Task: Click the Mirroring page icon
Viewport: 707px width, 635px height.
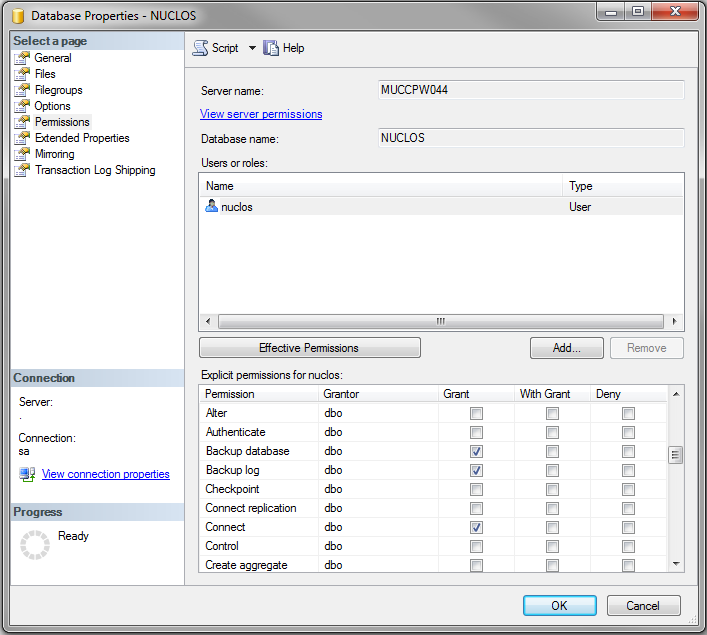Action: (x=23, y=154)
